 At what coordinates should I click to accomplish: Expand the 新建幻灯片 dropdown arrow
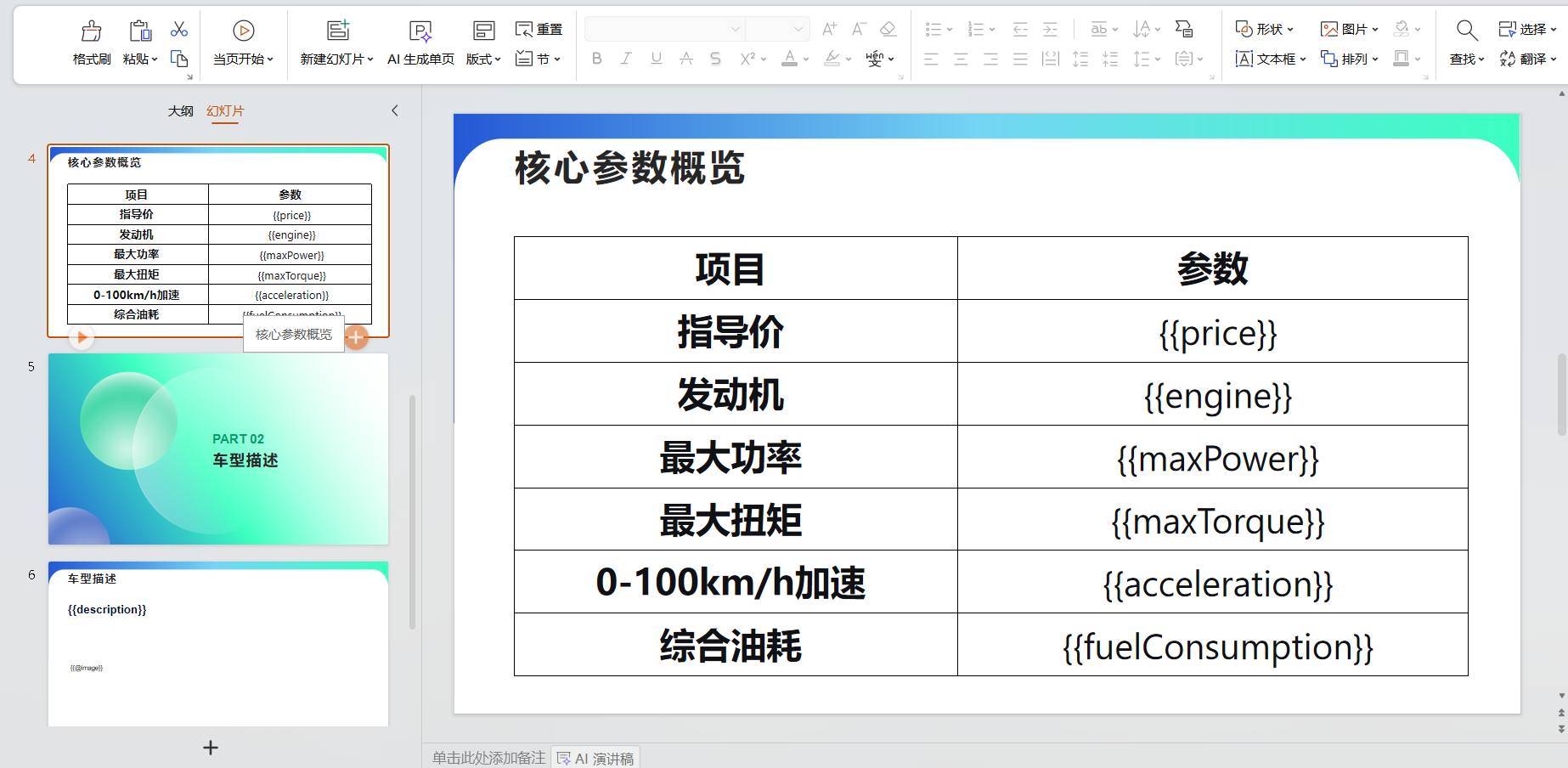tap(370, 59)
